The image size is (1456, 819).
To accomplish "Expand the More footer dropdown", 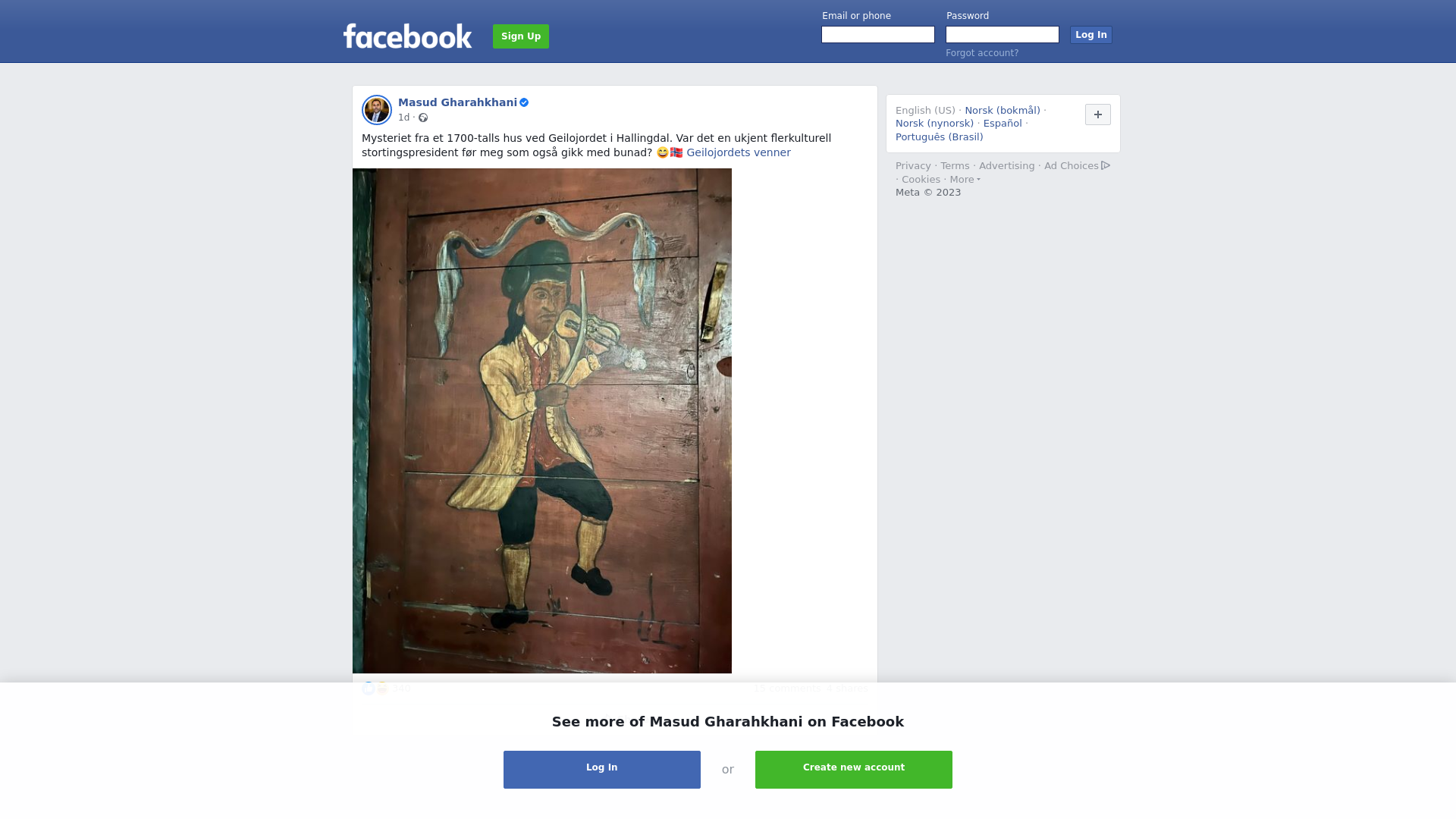I will tap(965, 180).
